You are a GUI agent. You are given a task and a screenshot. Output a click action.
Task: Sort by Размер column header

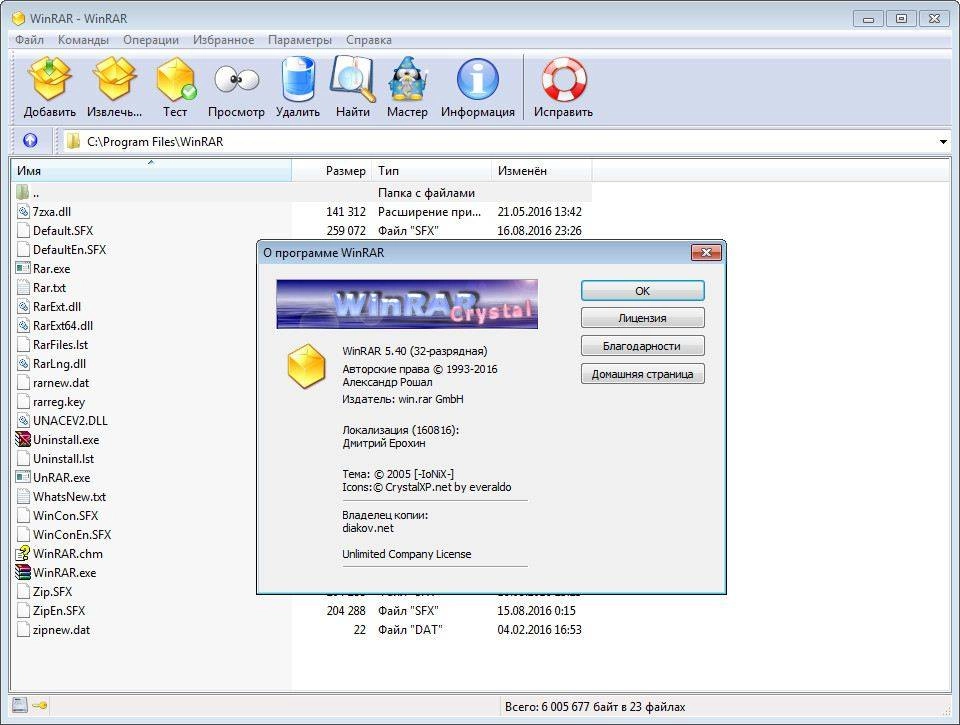332,171
